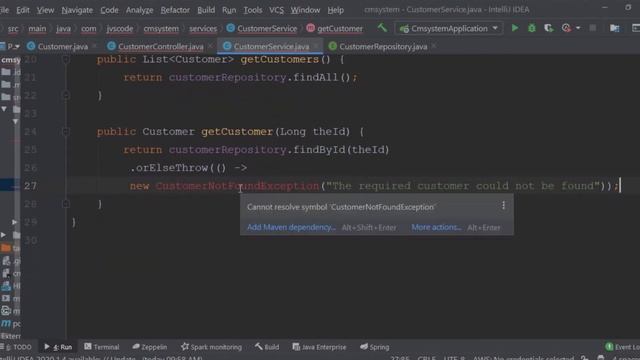Image resolution: width=640 pixels, height=360 pixels.
Task: Click the getCustomer method breadcrumb
Action: pyautogui.click(x=334, y=29)
